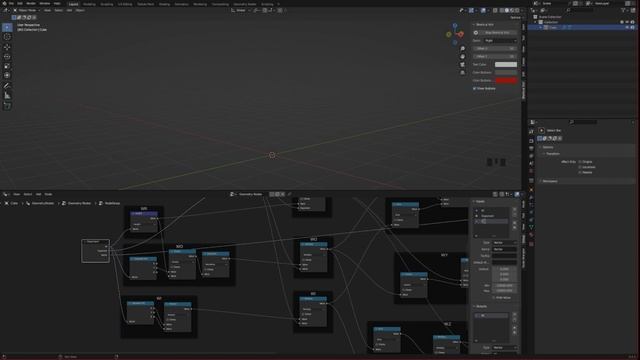Click the input Name text field
Image resolution: width=640 pixels, height=360 pixels.
point(504,249)
